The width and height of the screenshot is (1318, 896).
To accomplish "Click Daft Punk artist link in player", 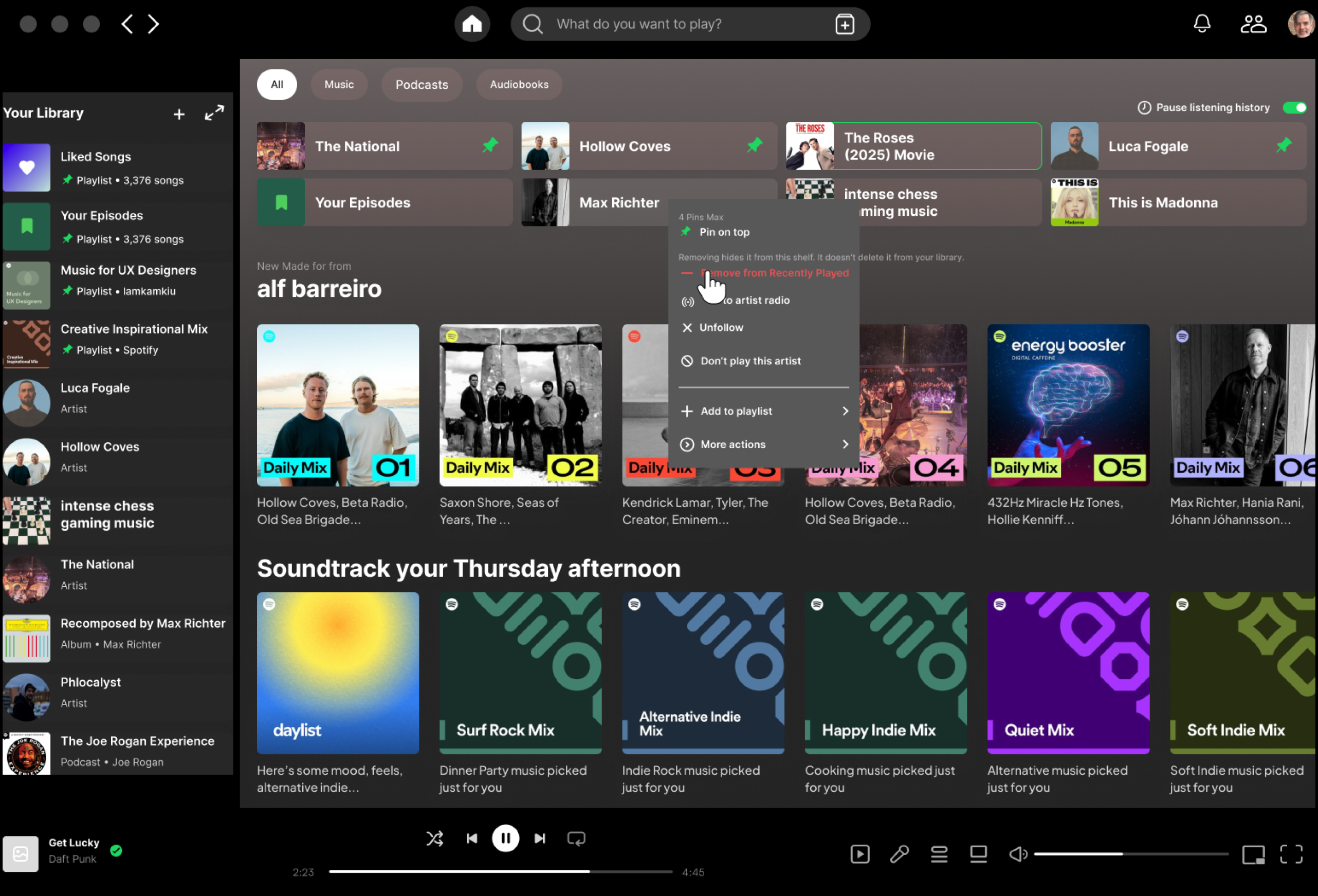I will (x=72, y=858).
